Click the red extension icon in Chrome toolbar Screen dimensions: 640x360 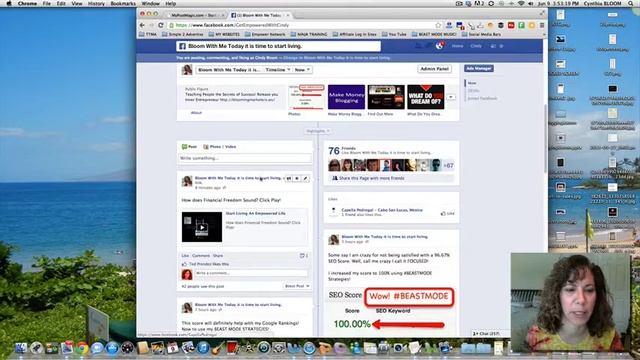pyautogui.click(x=511, y=25)
